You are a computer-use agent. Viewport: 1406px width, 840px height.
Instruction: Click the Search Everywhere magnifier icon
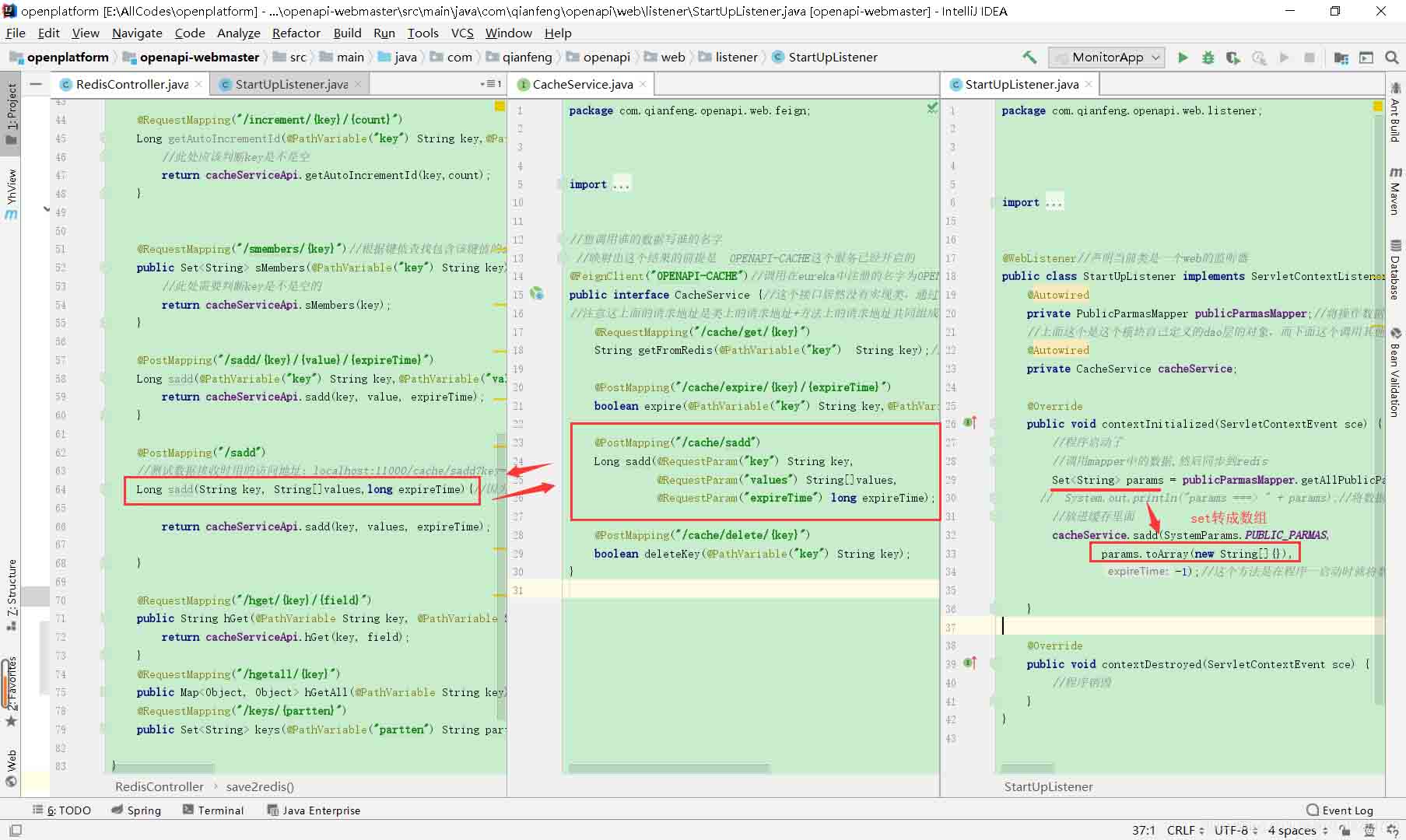coord(1392,58)
